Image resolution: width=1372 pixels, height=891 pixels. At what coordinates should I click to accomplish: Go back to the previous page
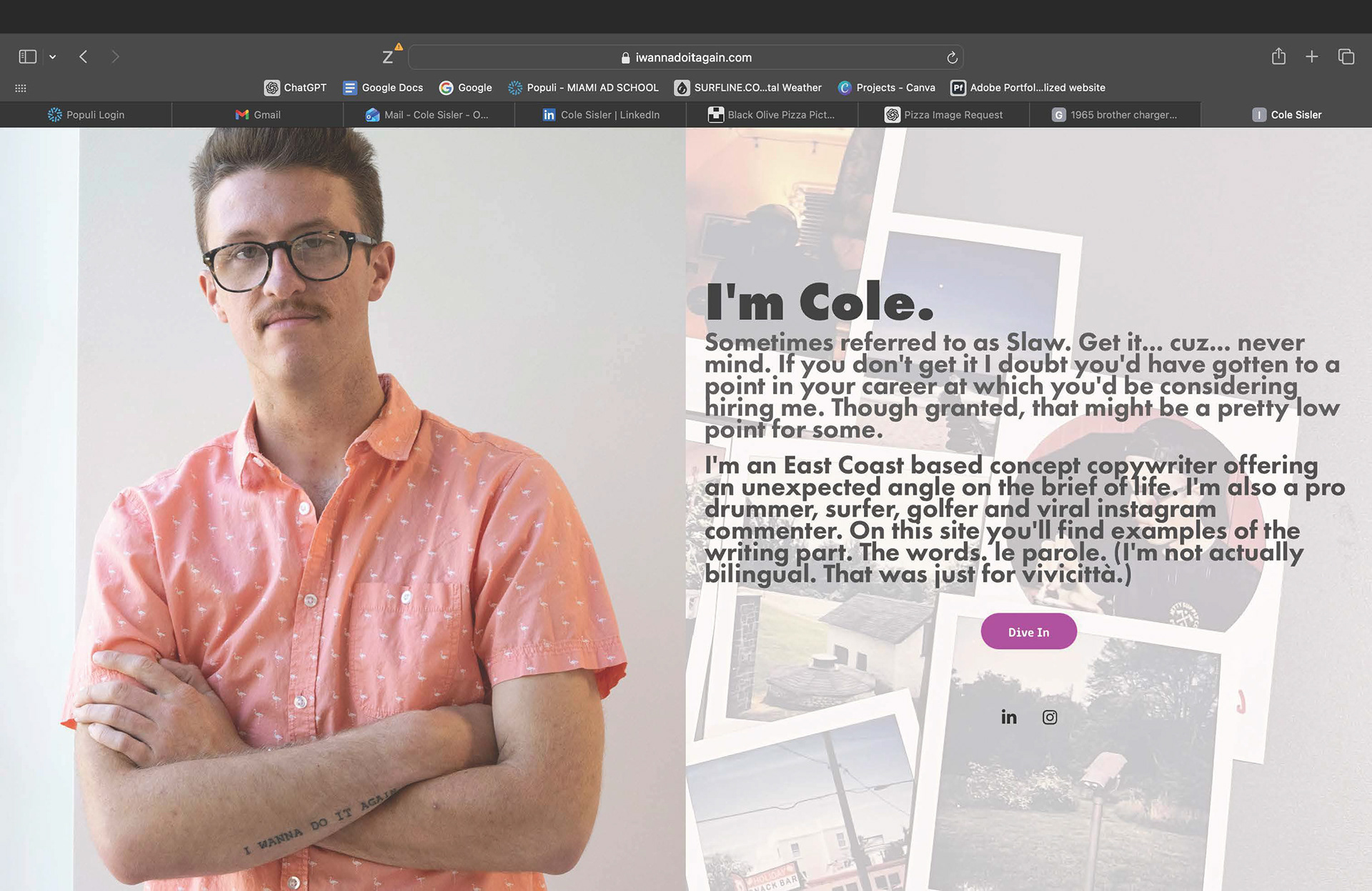point(84,56)
